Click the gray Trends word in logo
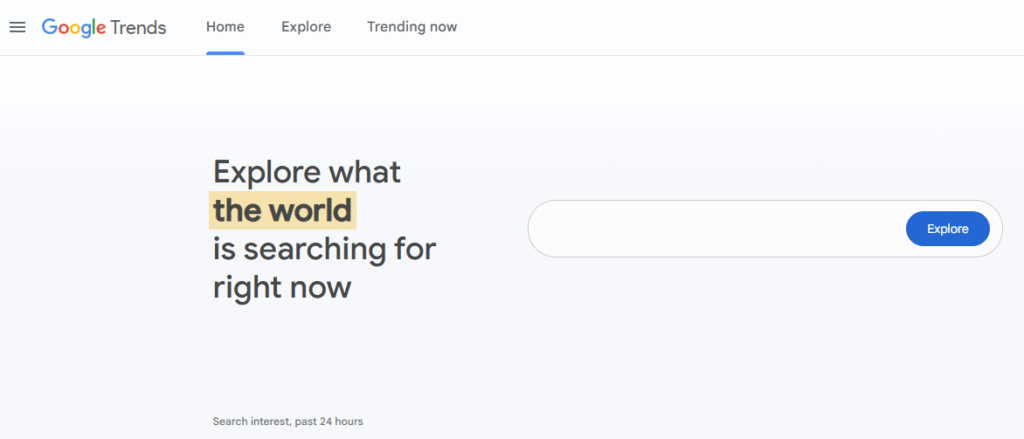 pos(138,27)
